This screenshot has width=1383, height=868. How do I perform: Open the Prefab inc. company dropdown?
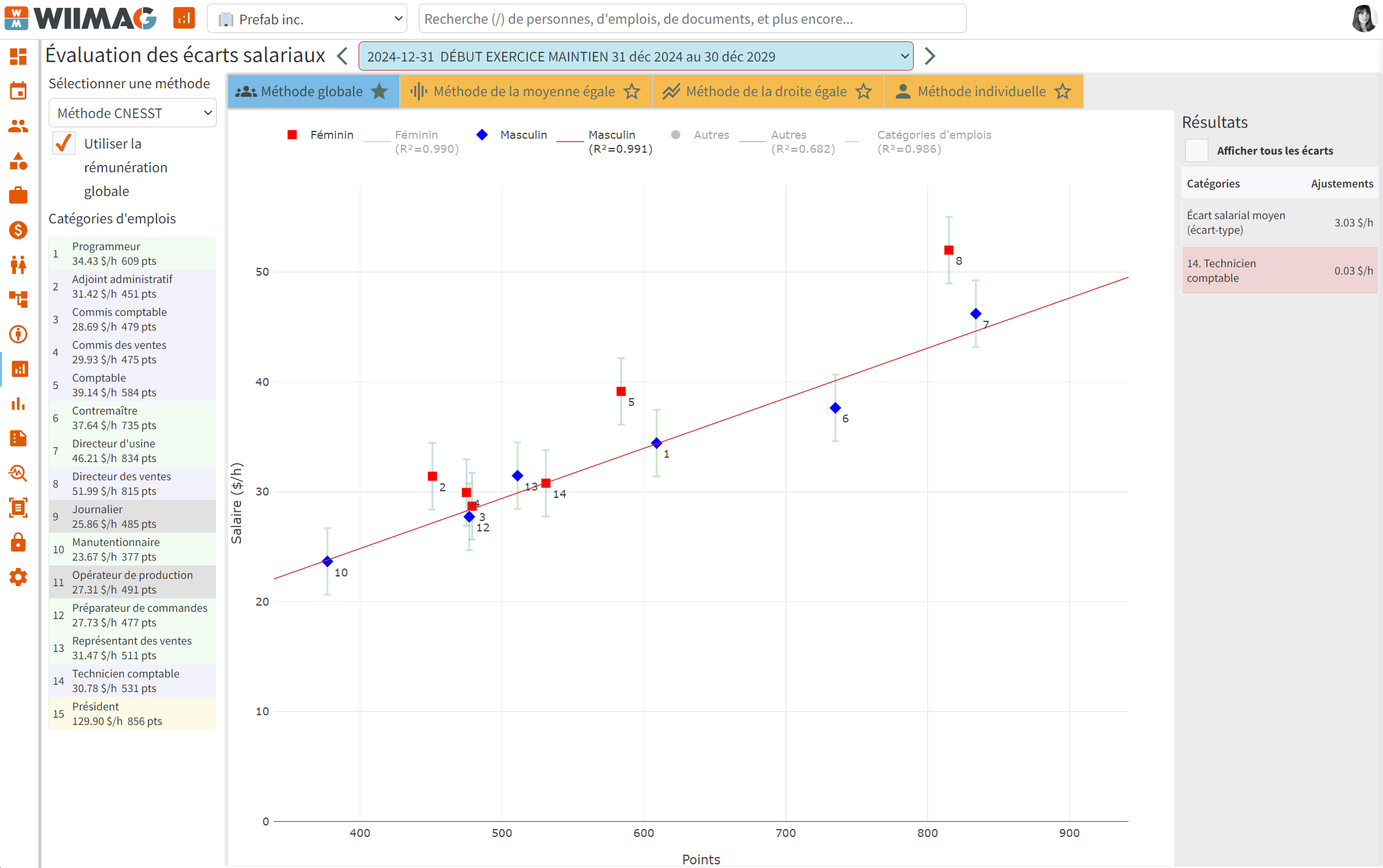307,19
